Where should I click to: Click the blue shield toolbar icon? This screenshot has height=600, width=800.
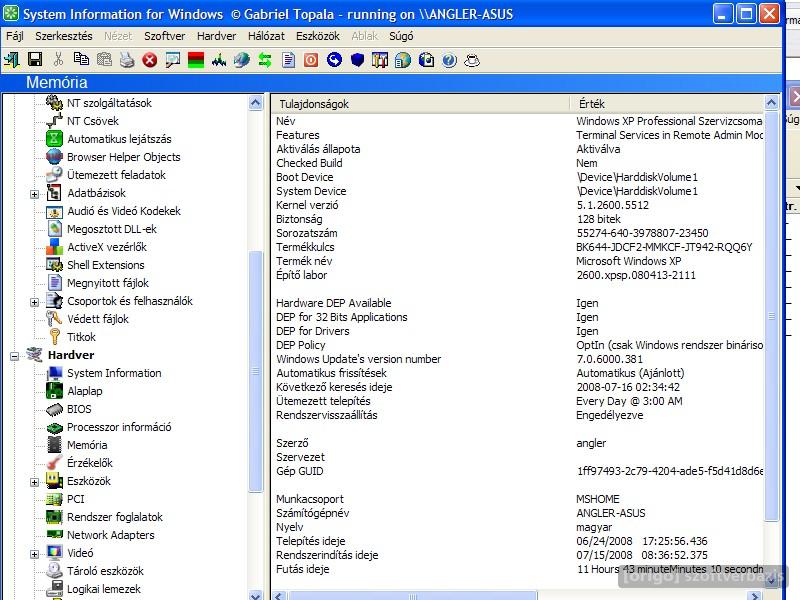pyautogui.click(x=357, y=60)
